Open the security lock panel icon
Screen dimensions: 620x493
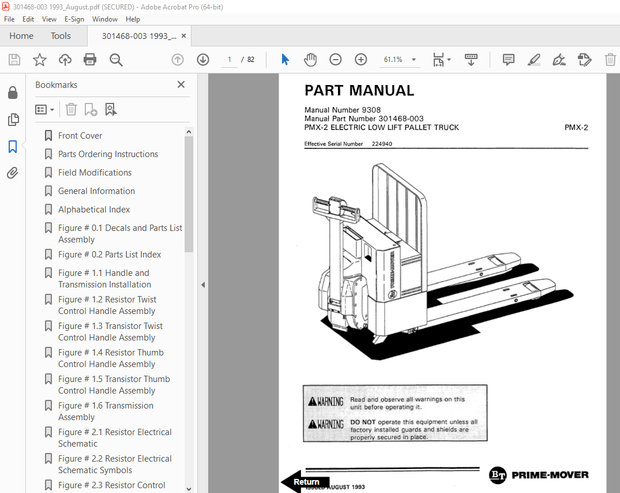13,93
